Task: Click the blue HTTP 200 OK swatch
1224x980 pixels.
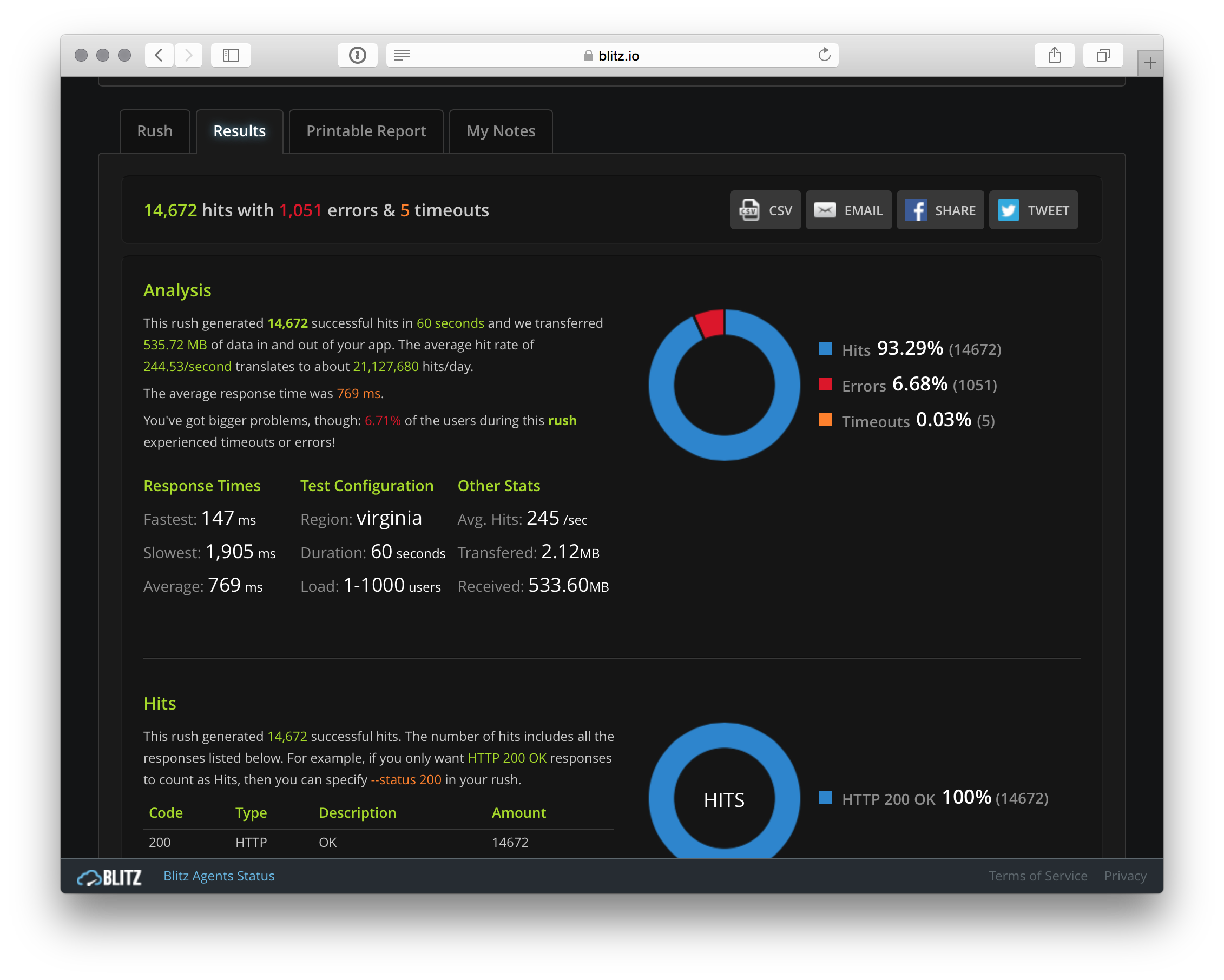Action: click(825, 797)
